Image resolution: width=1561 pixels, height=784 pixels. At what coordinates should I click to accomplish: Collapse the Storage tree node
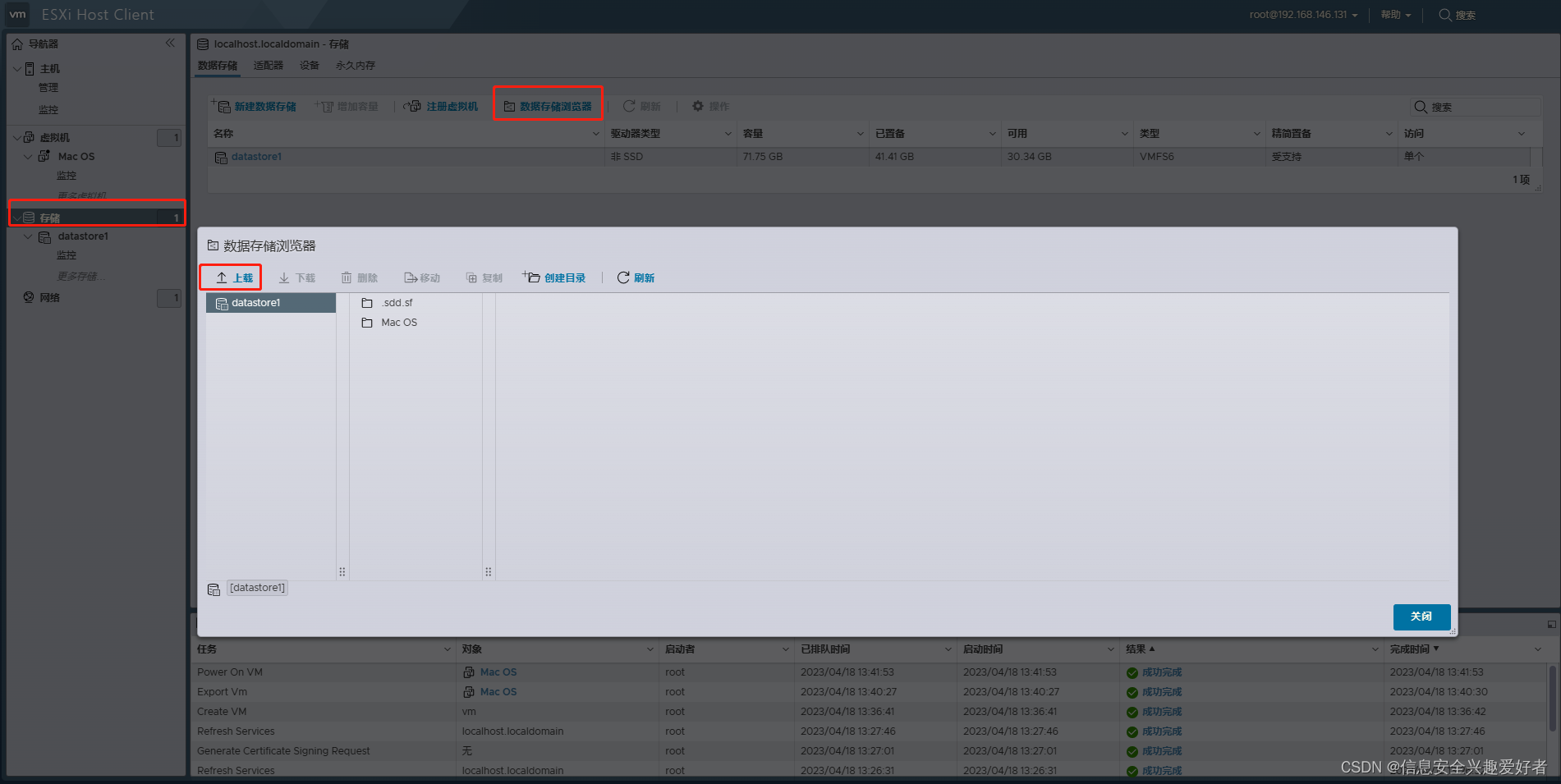[16, 218]
